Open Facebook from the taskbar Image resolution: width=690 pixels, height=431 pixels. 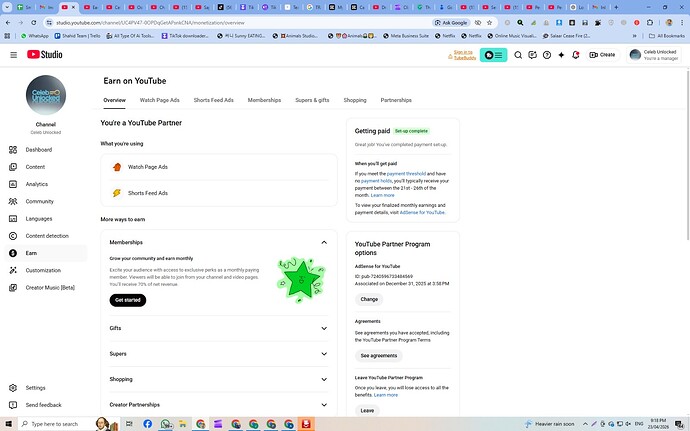tap(147, 424)
